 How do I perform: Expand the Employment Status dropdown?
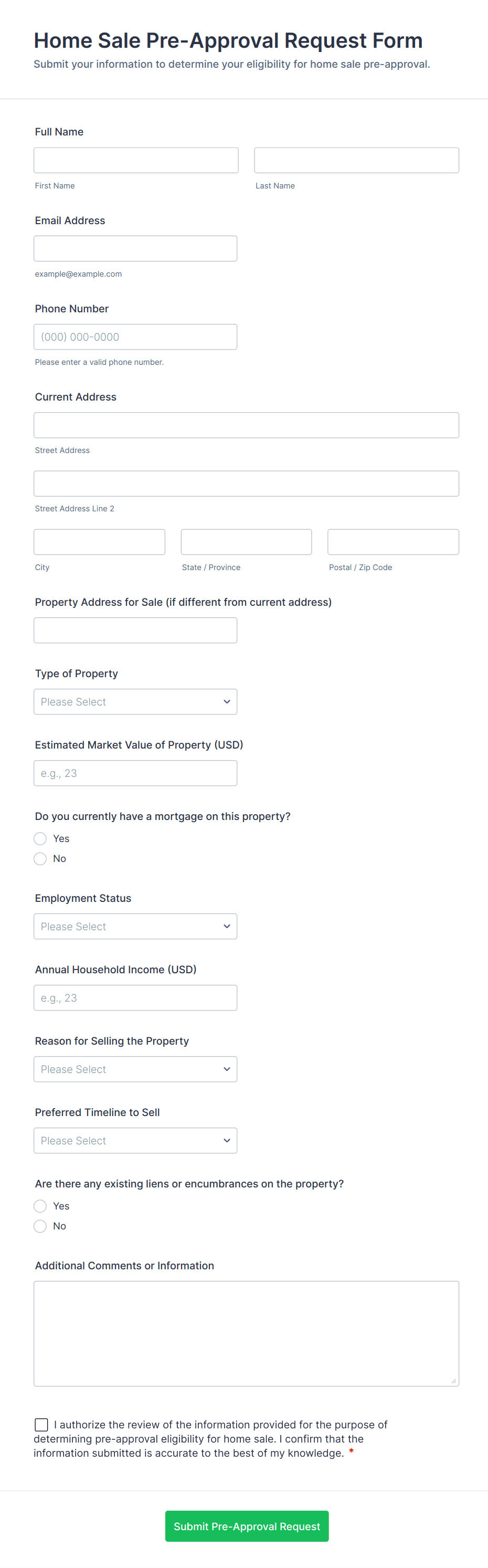135,927
